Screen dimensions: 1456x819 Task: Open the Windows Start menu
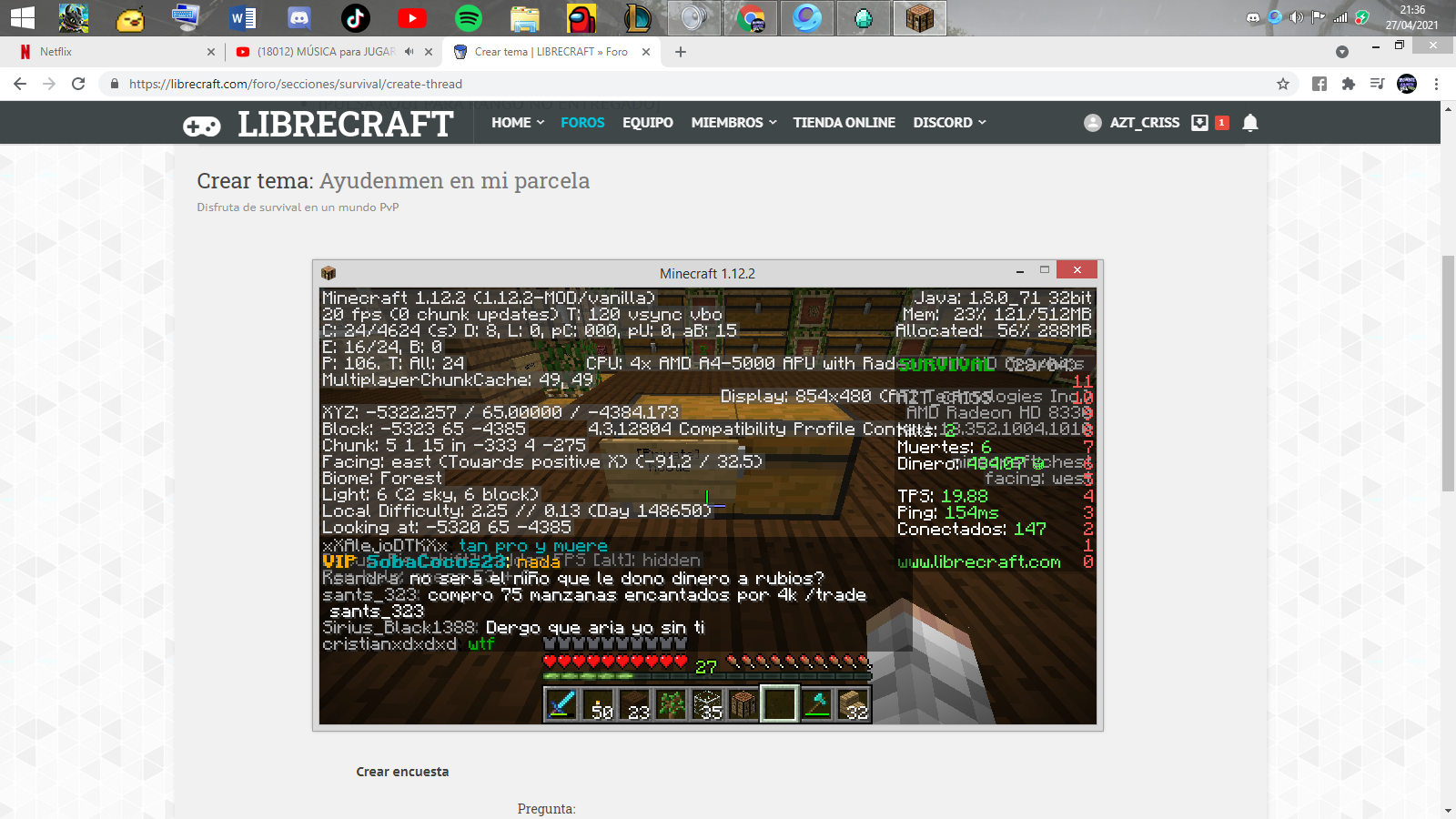pyautogui.click(x=22, y=17)
